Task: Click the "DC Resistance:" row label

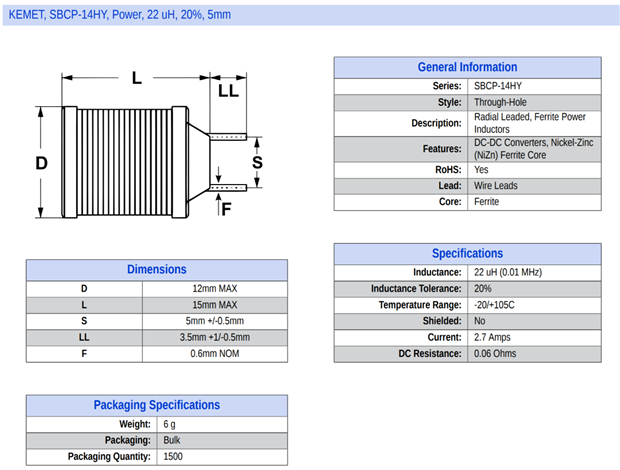Action: (x=430, y=354)
